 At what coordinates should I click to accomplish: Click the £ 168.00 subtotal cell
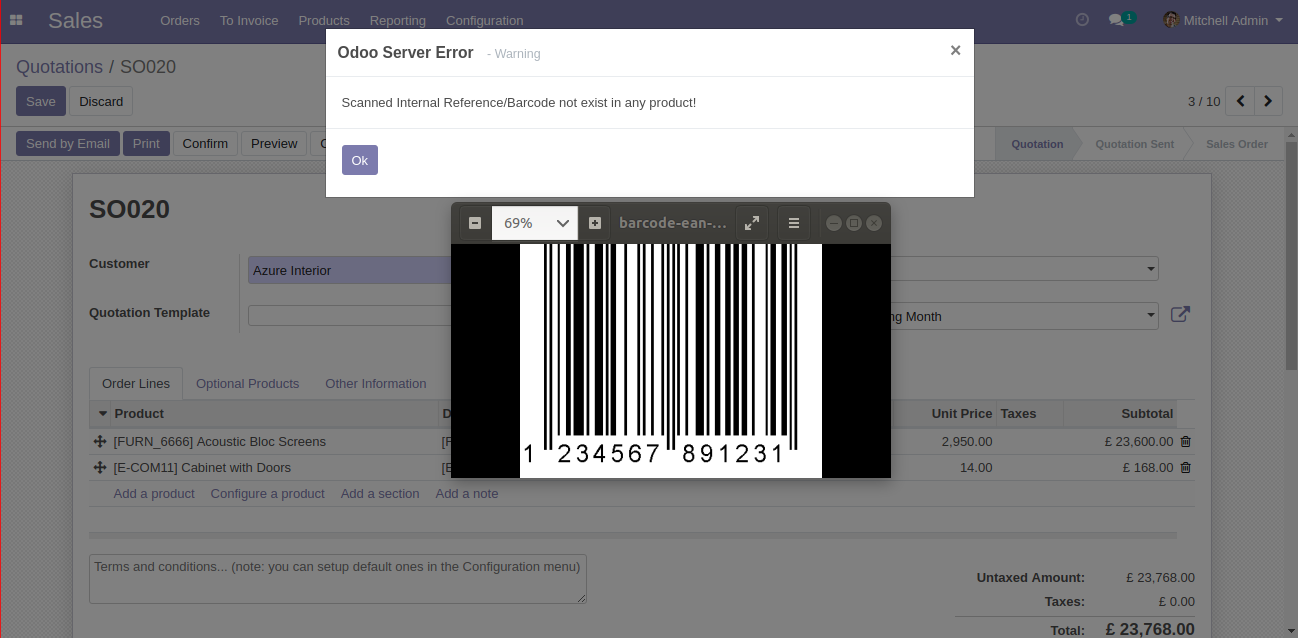1148,467
